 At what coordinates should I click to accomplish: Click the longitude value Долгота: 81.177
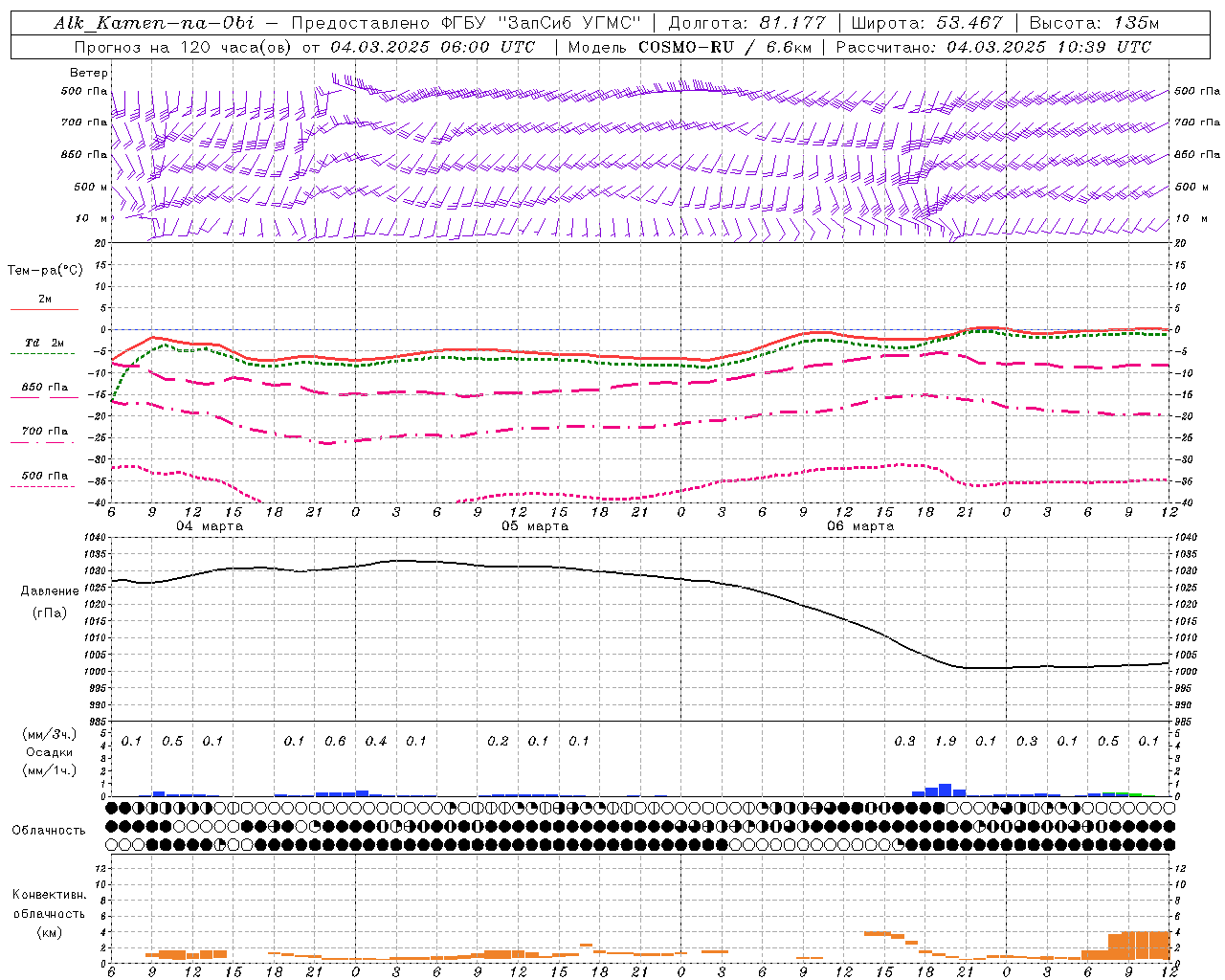[746, 23]
